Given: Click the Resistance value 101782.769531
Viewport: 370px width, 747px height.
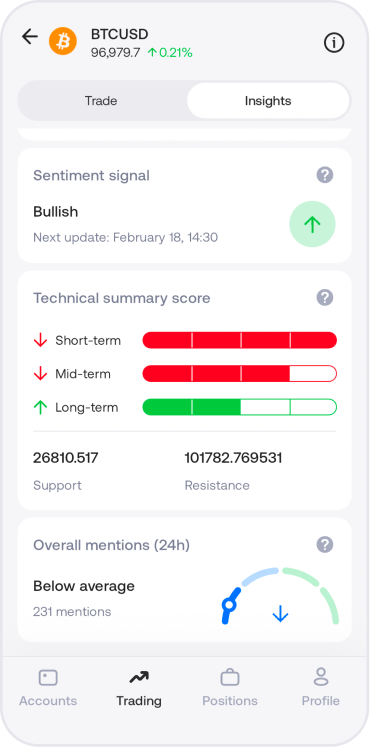Looking at the screenshot, I should click(233, 458).
